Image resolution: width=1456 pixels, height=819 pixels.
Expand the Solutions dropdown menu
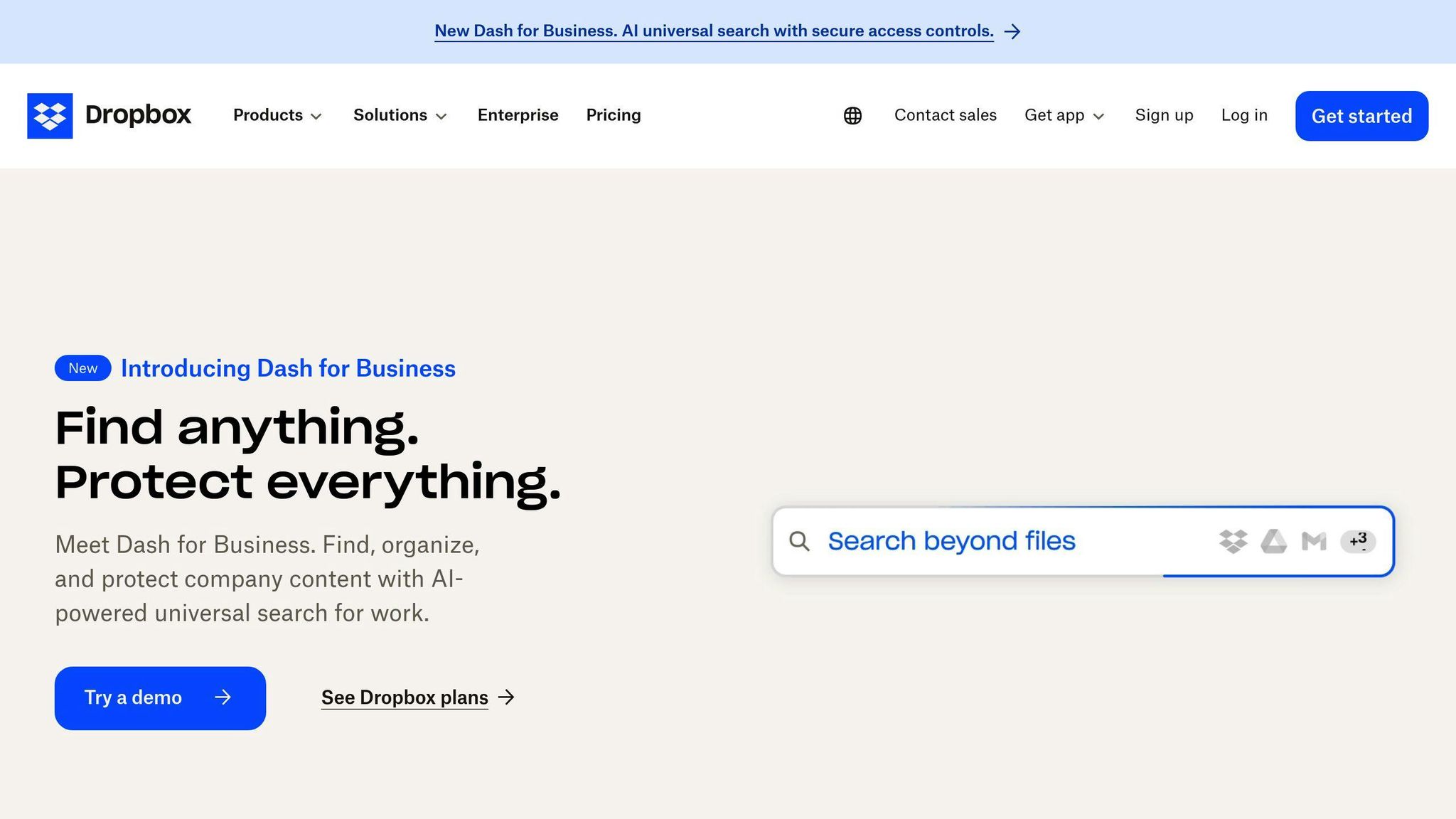coord(400,115)
